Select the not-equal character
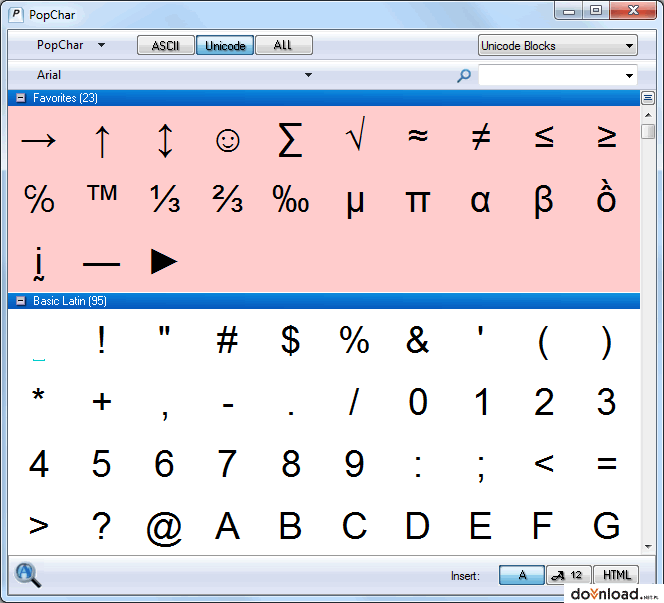 click(481, 136)
